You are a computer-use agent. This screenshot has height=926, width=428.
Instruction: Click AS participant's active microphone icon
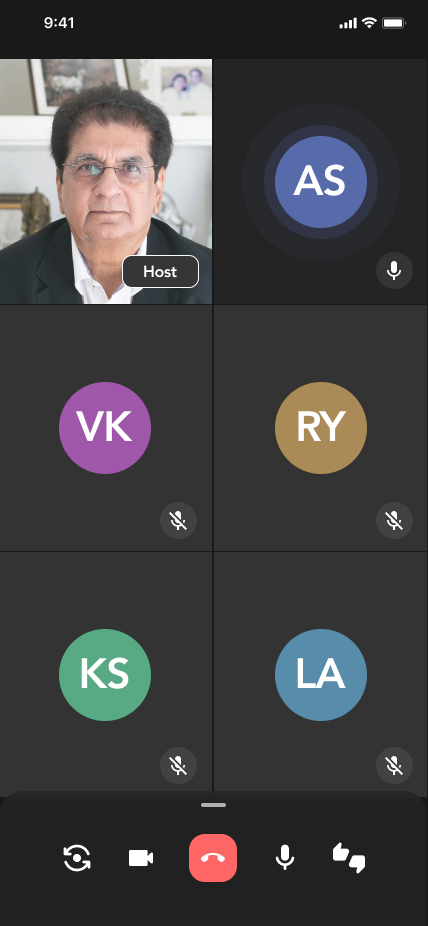coord(394,270)
